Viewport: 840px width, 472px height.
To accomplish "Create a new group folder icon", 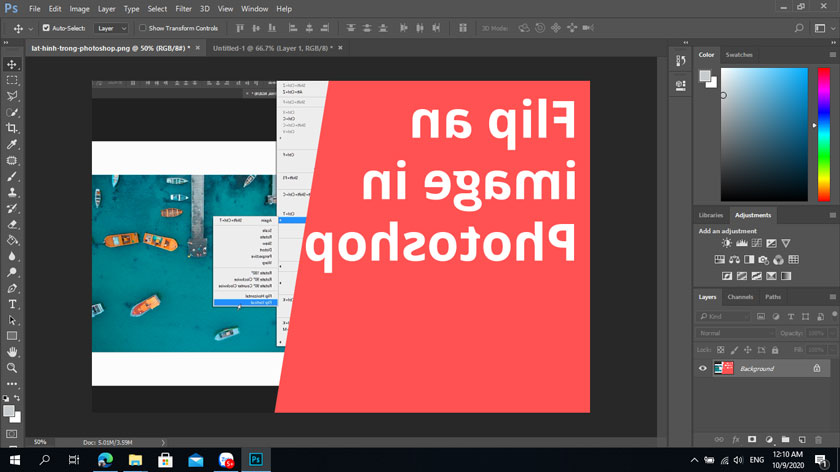I will pyautogui.click(x=785, y=440).
